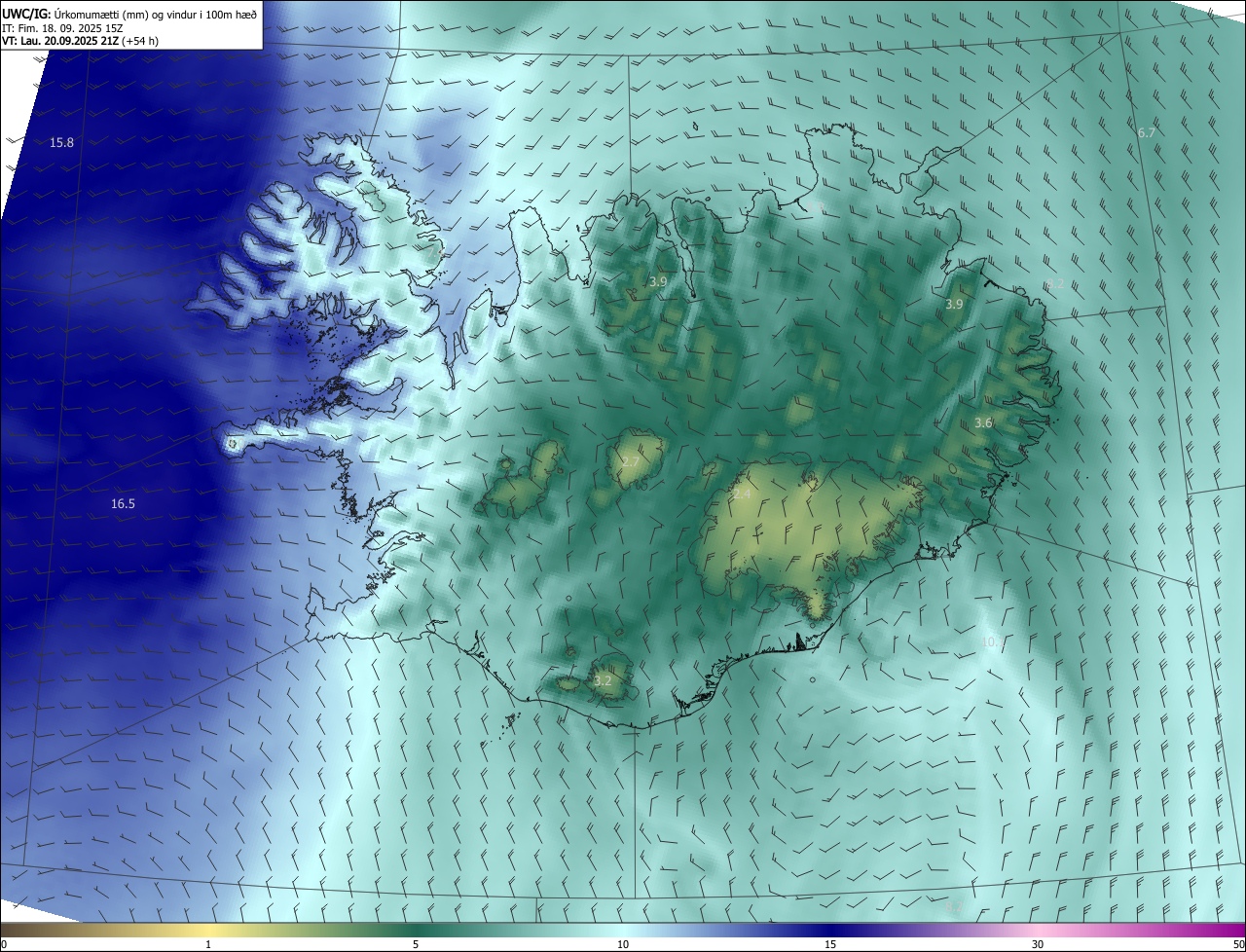Click the 2.4 value on the large ice cap
The width and height of the screenshot is (1246, 952).
point(743,494)
